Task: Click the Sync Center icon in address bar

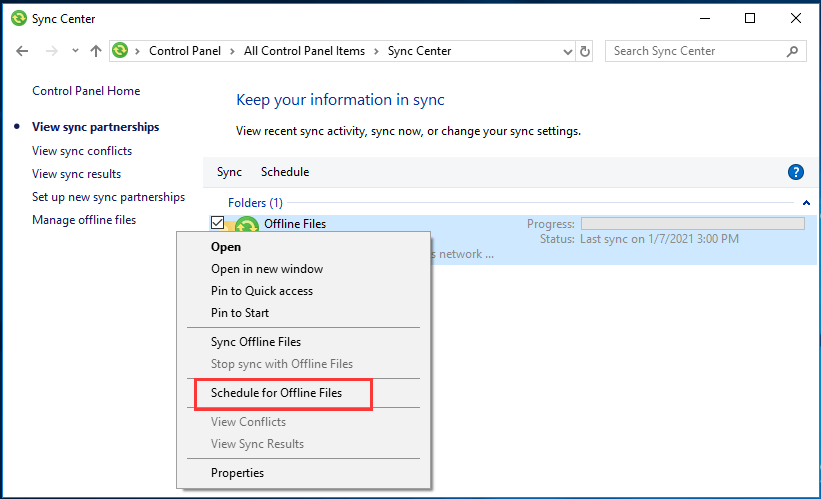Action: click(x=121, y=51)
